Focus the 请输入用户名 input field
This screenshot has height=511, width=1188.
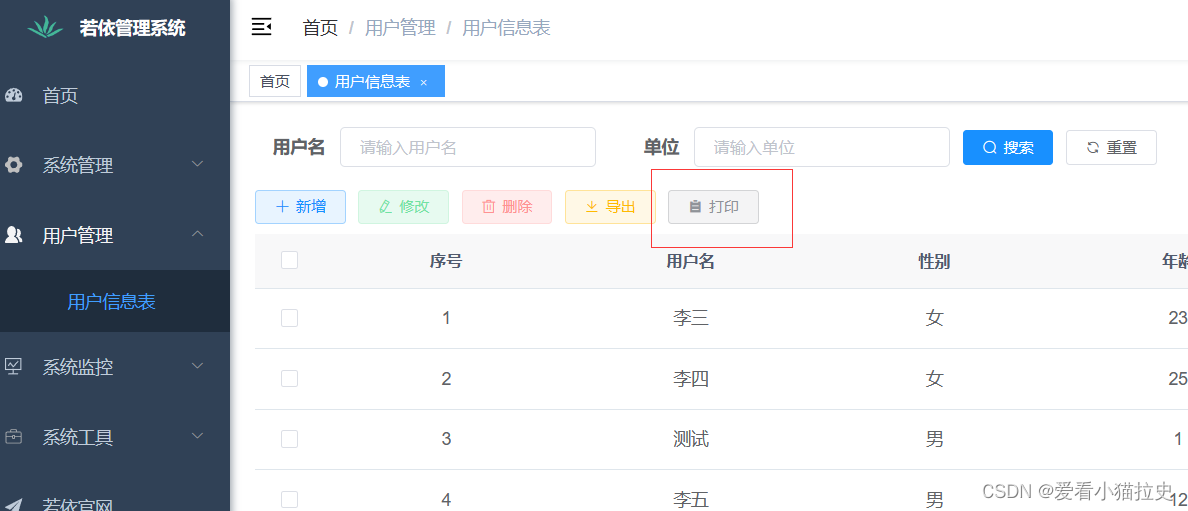(468, 147)
